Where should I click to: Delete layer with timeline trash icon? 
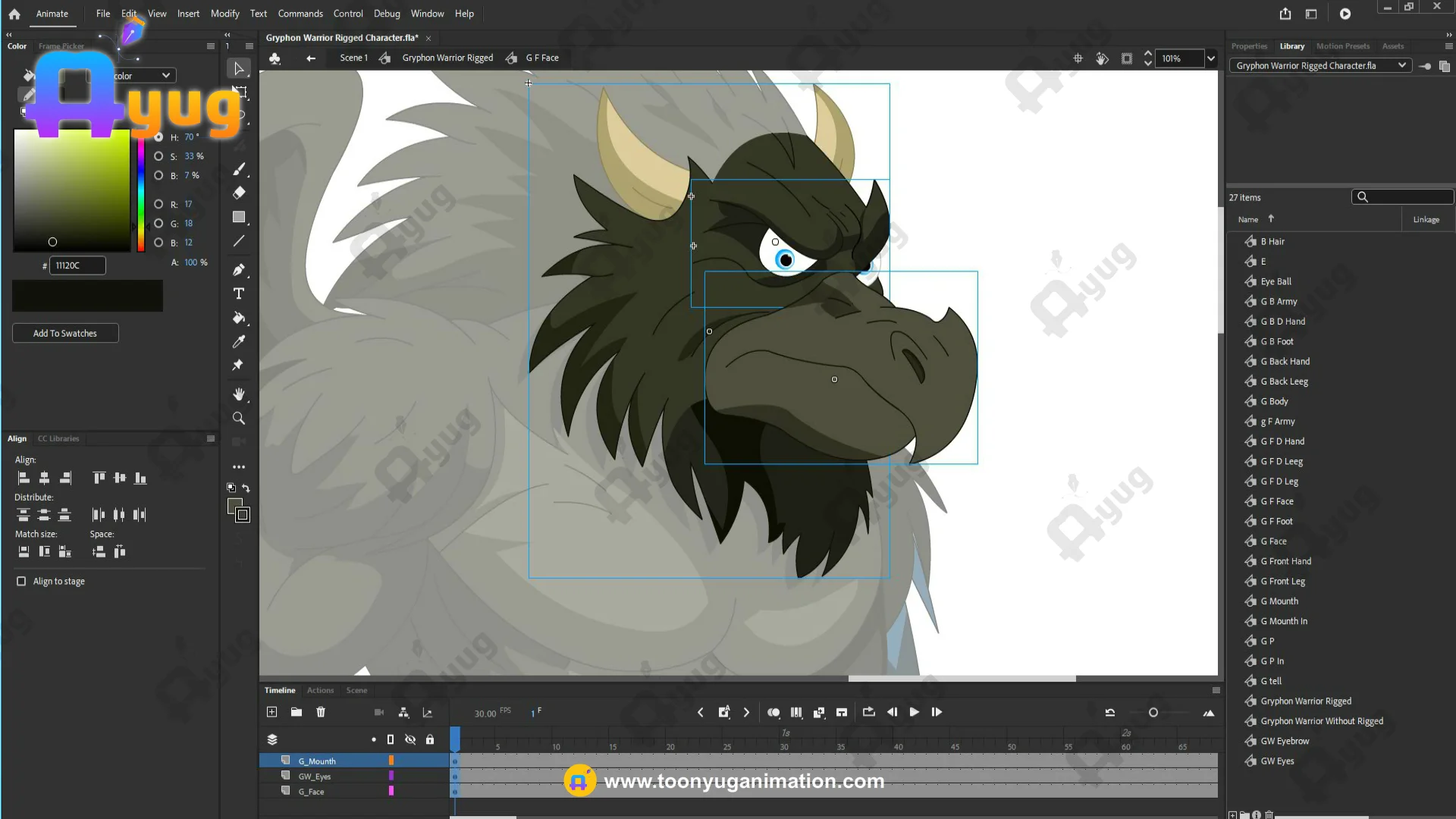(321, 712)
